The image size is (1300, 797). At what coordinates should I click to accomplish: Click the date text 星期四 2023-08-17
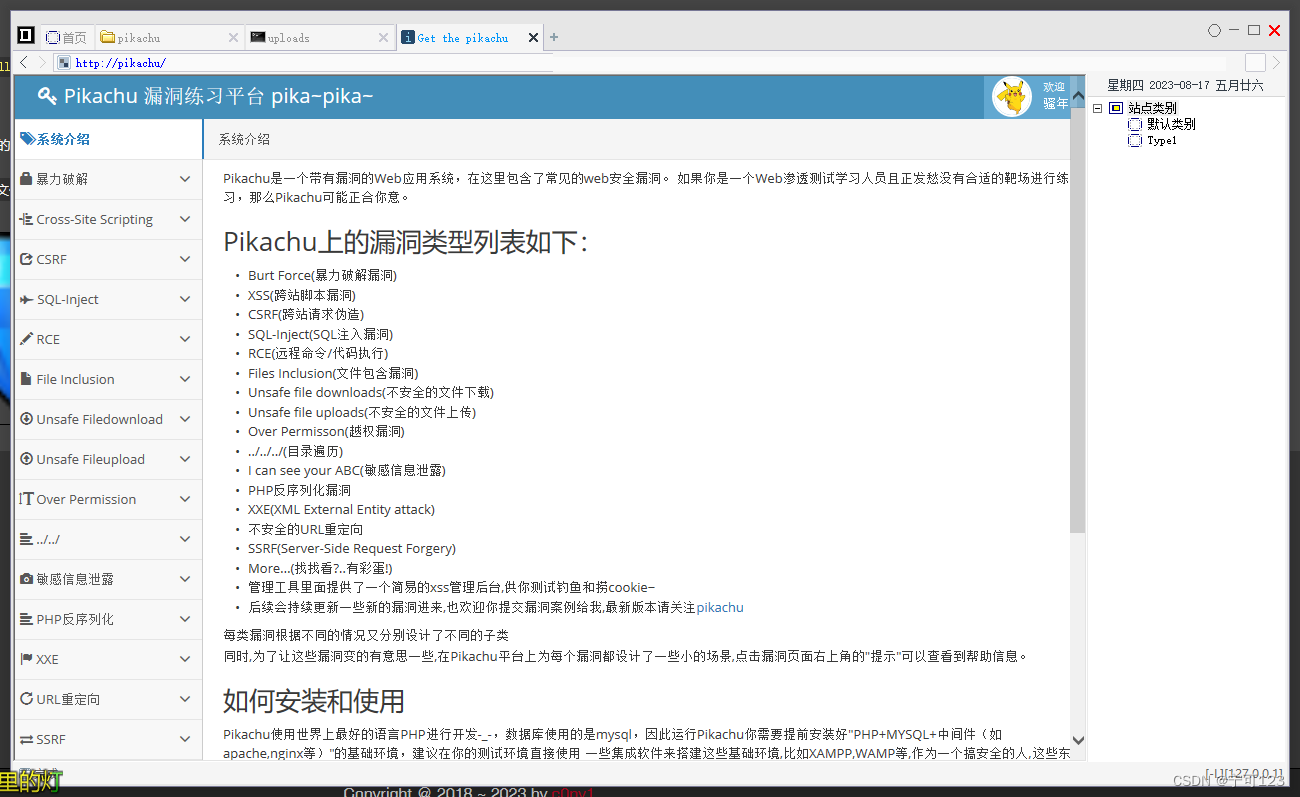click(x=1158, y=86)
